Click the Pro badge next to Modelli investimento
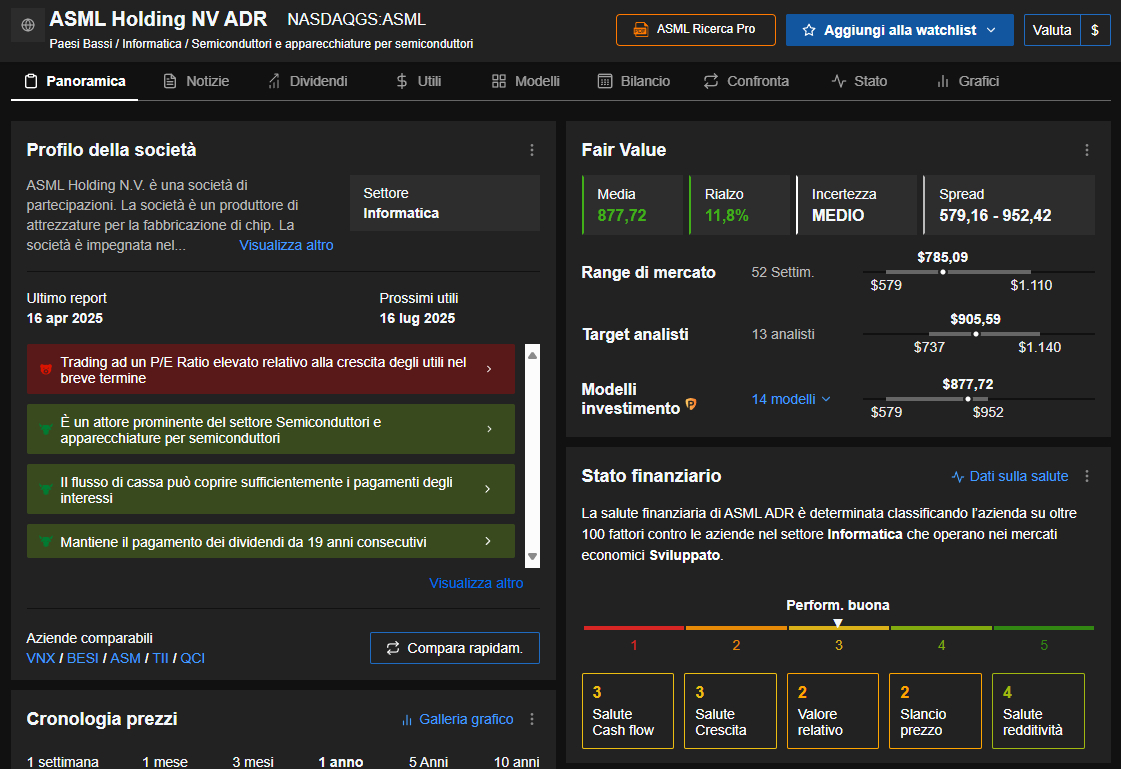1121x769 pixels. coord(691,405)
